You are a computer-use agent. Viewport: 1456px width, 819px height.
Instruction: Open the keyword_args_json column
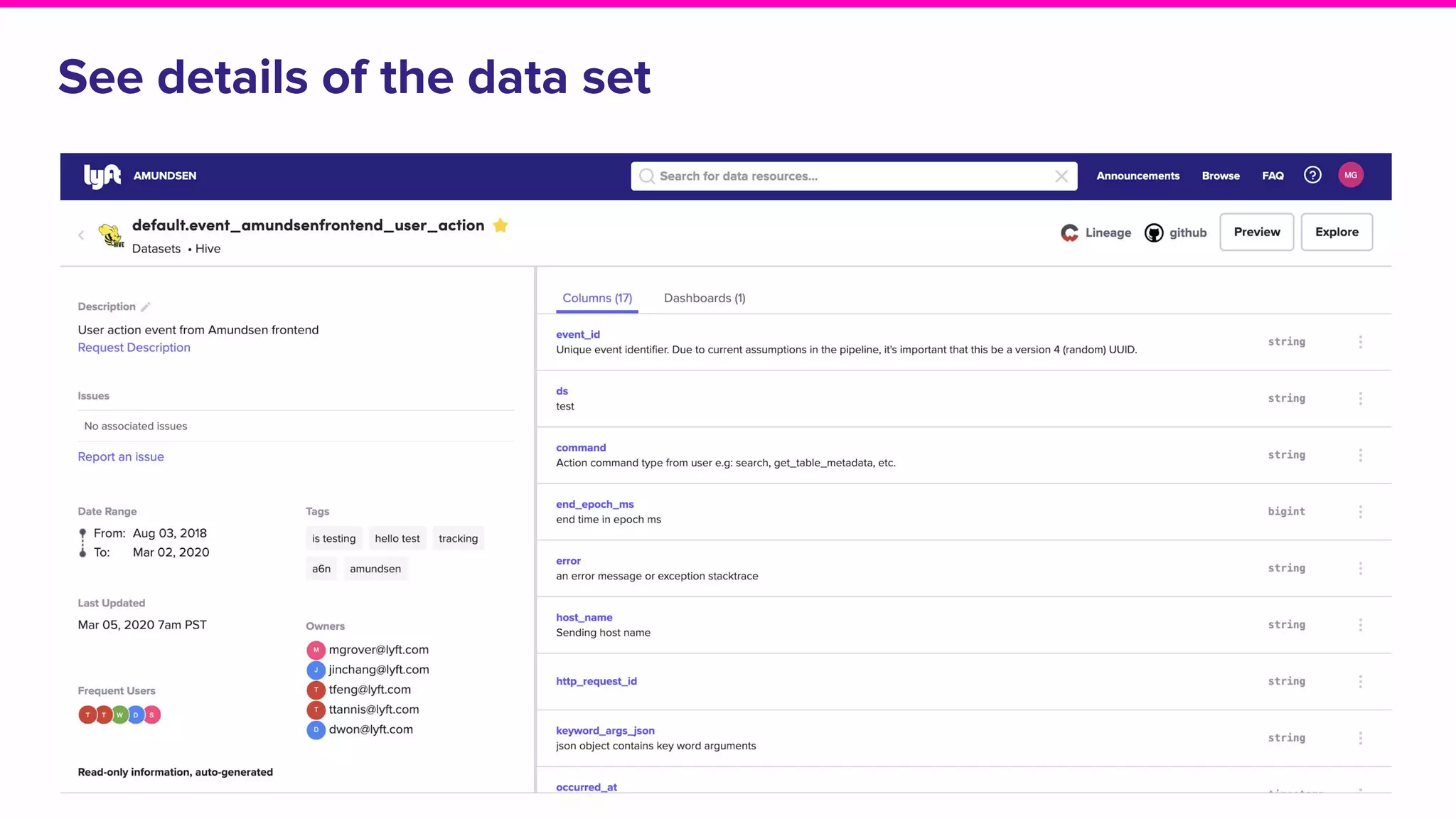[x=605, y=731]
